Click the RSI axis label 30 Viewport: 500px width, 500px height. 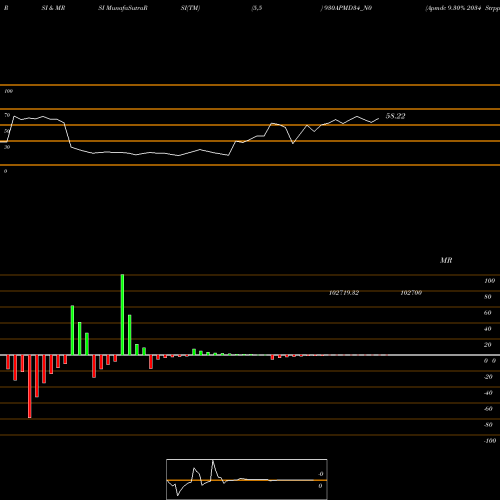(x=7, y=147)
